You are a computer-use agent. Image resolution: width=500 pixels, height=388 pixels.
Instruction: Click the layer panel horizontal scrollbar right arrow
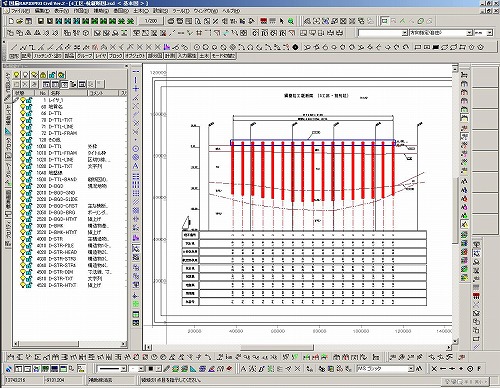[x=123, y=343]
